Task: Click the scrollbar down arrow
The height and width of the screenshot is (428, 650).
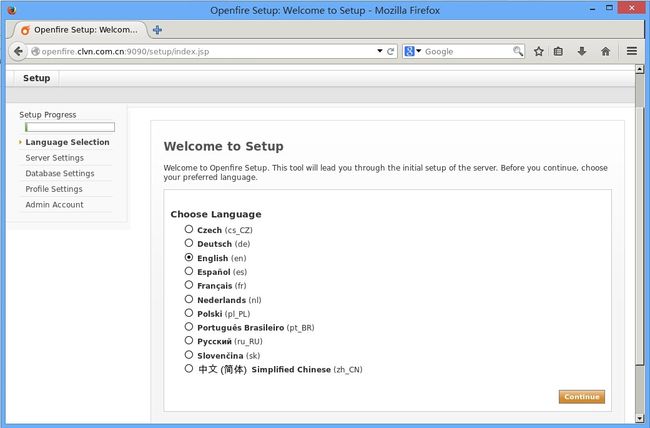Action: point(640,417)
